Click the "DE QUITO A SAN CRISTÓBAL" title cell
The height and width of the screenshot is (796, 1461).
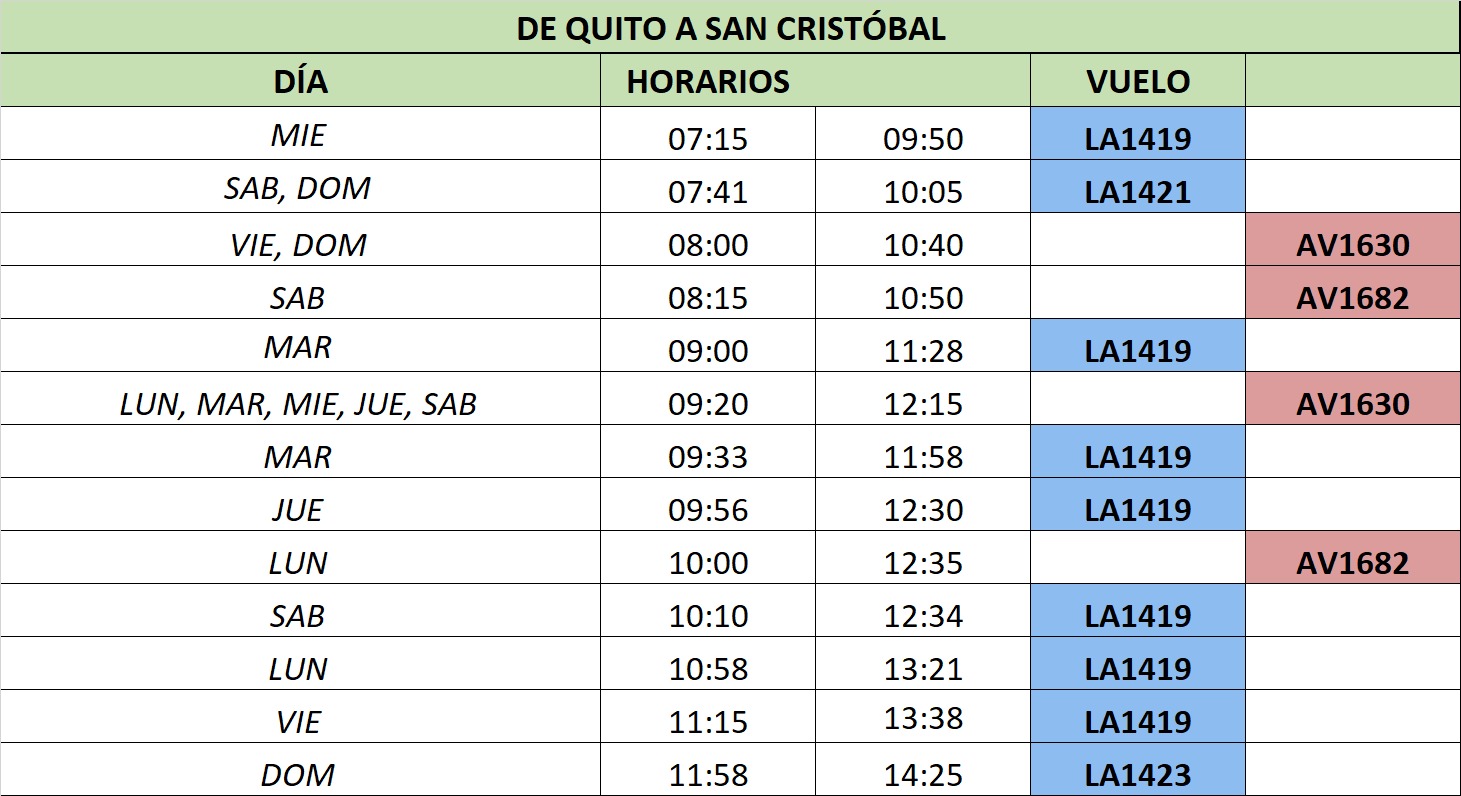point(730,28)
